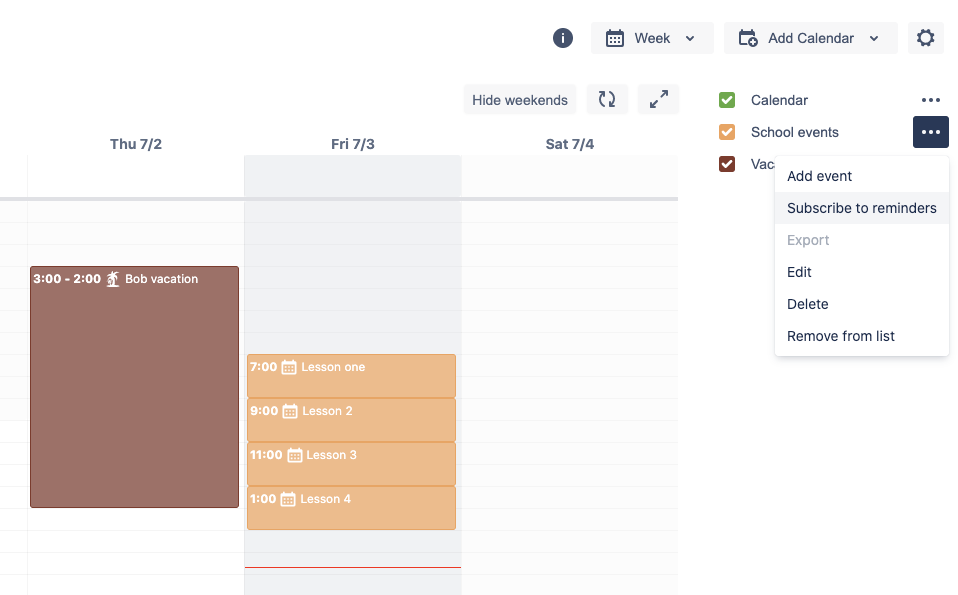Click the info icon in the toolbar
Image resolution: width=958 pixels, height=595 pixels.
pos(563,38)
